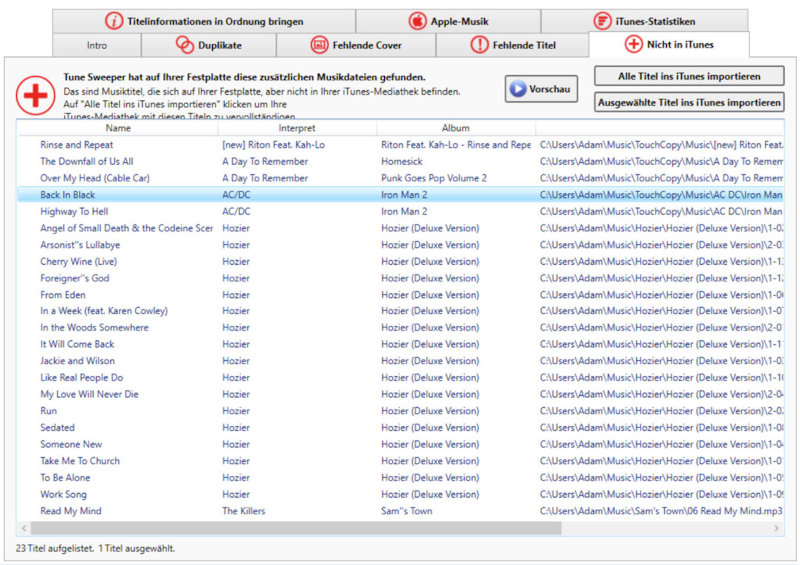
Task: Switch to the Duplikate tab
Action: [209, 45]
